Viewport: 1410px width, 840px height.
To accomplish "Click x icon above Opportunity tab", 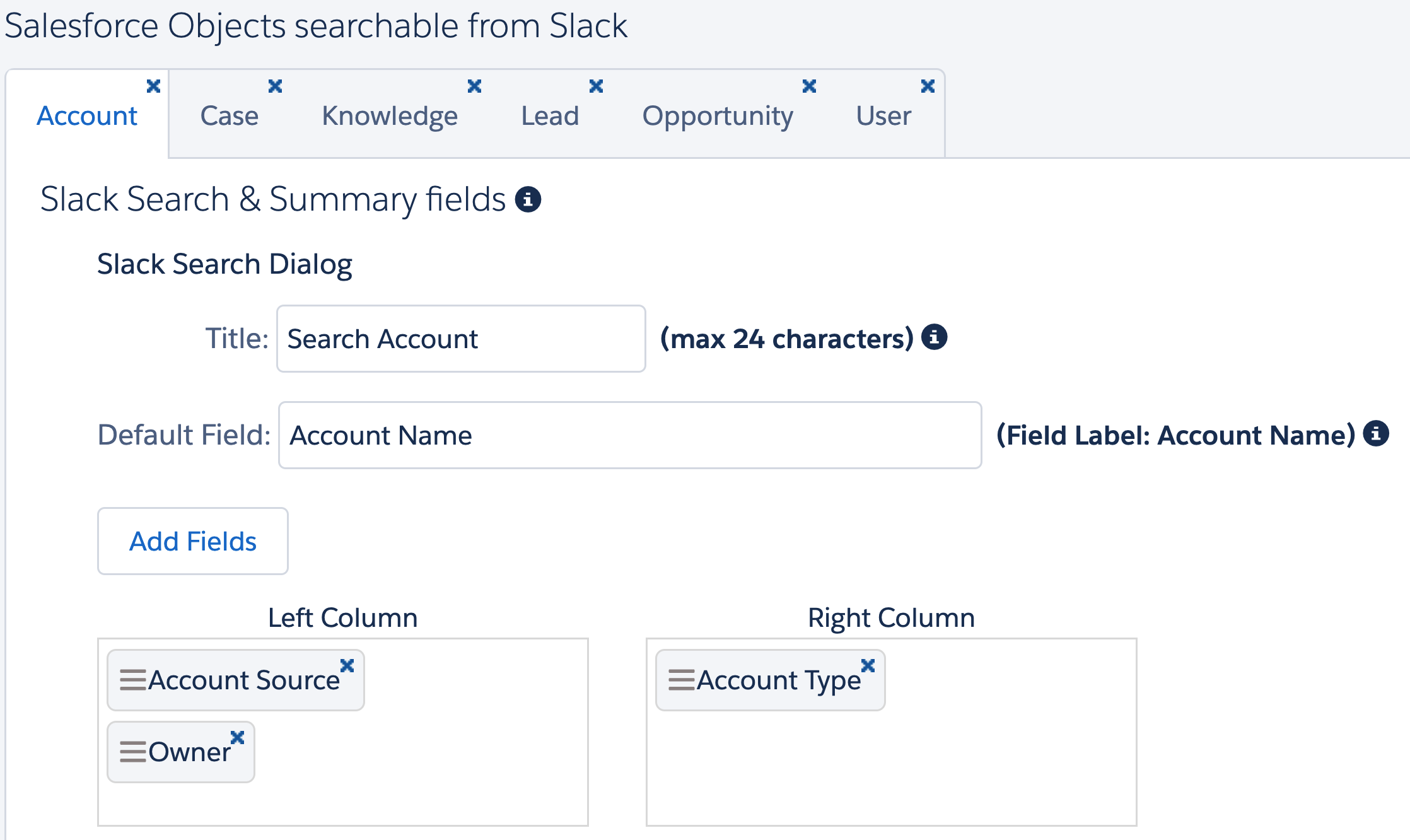I will pos(809,86).
